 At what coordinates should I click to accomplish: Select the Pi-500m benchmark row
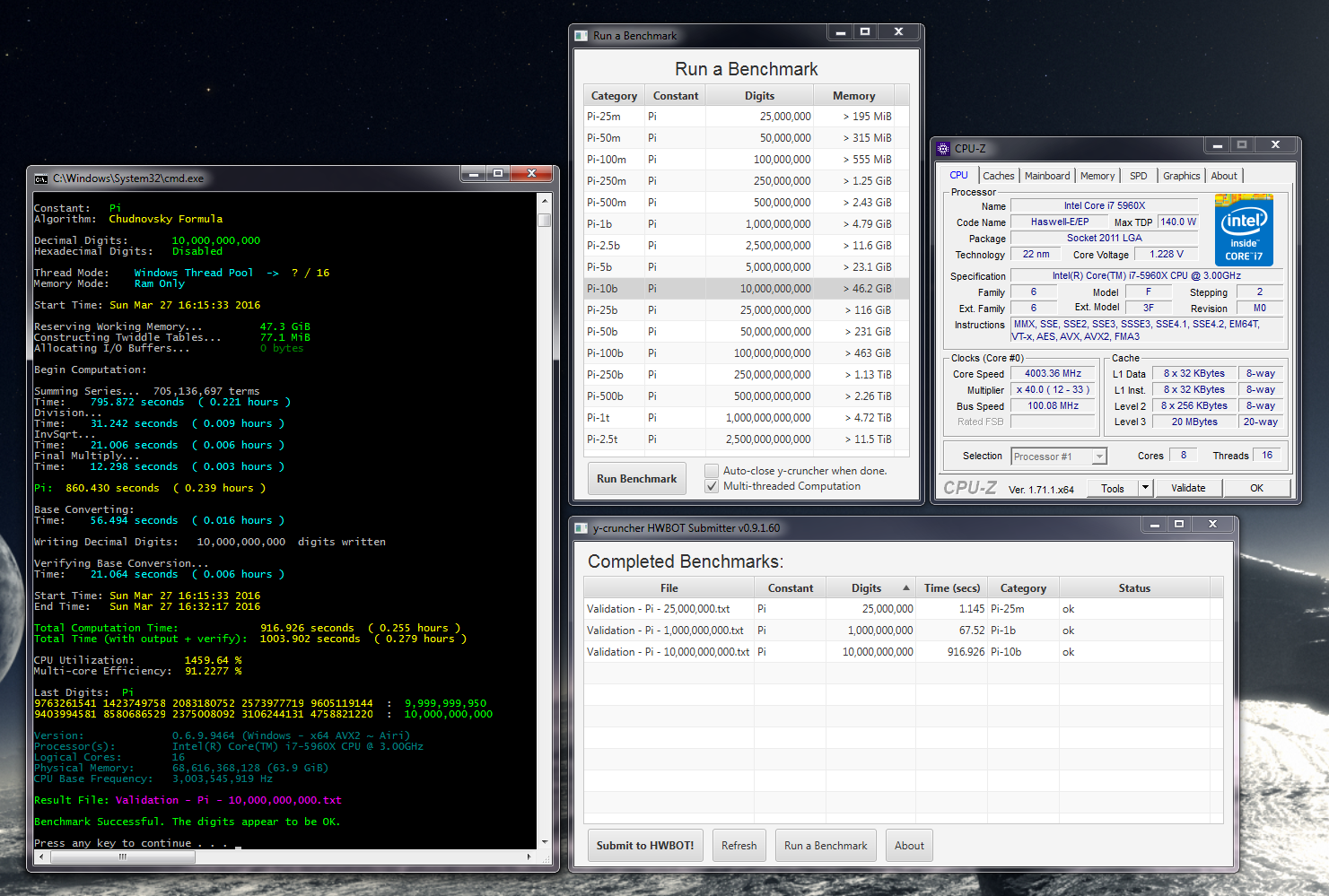click(746, 203)
